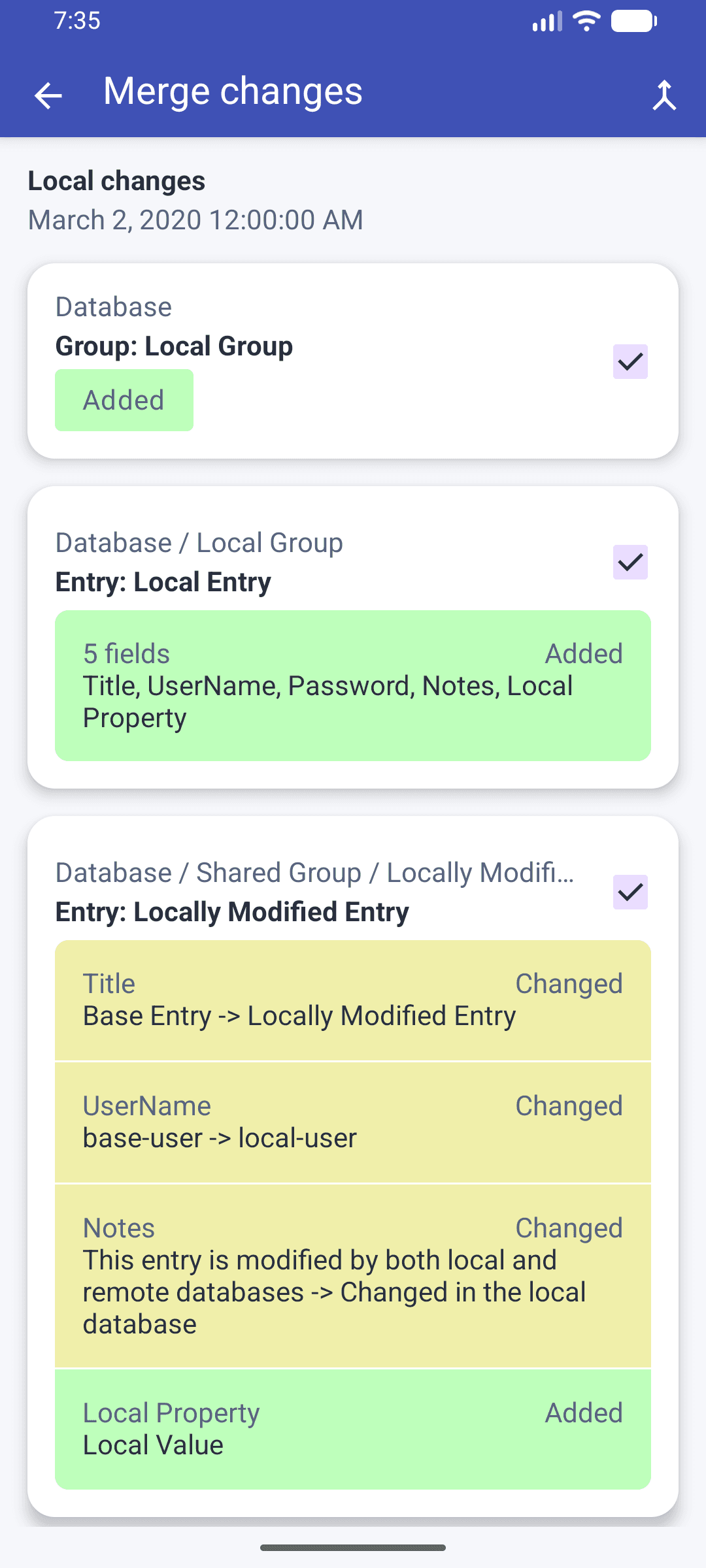This screenshot has height=1568, width=706.
Task: Toggle the Local Entry checkbox
Action: click(630, 562)
